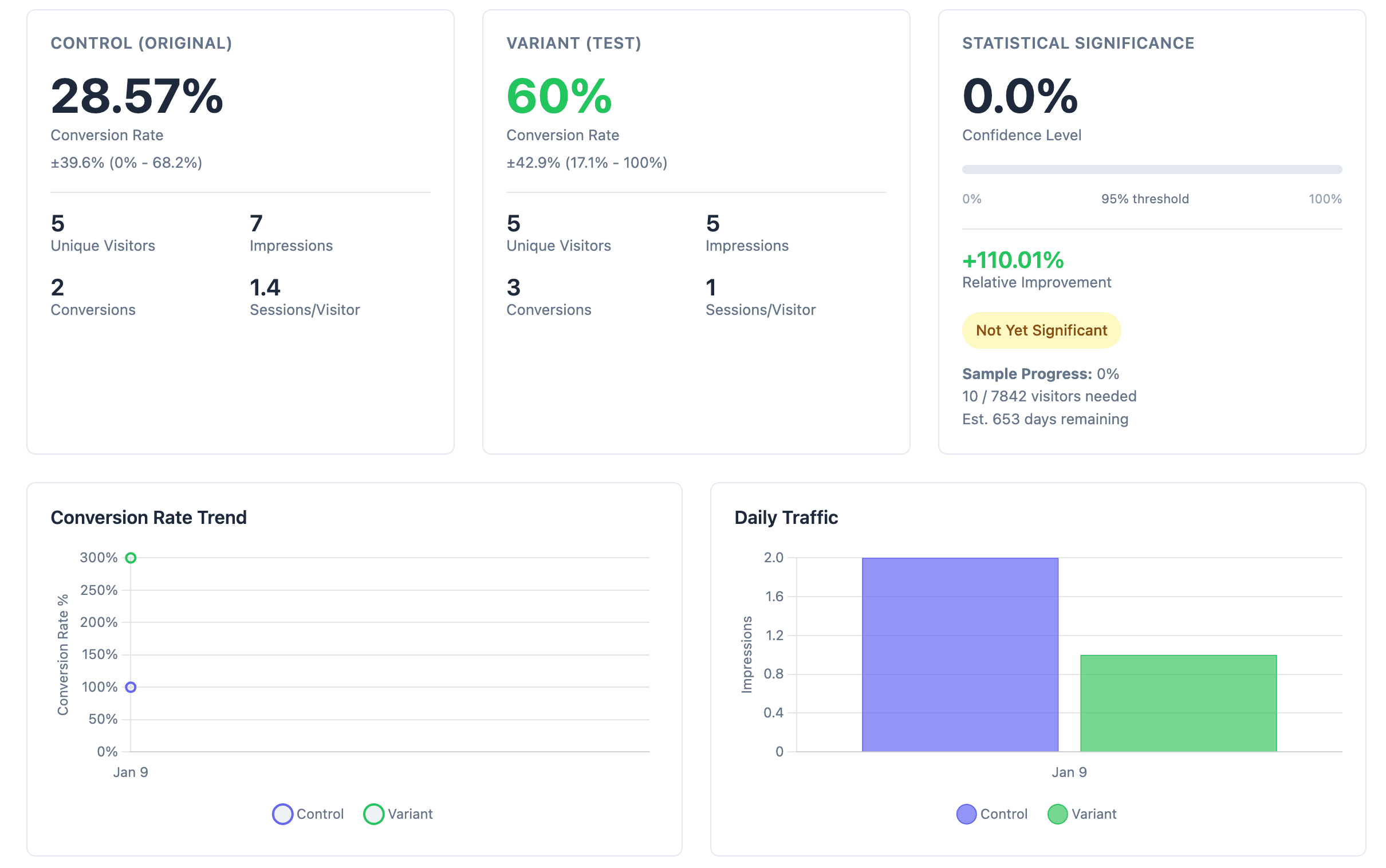The width and height of the screenshot is (1386, 868).
Task: Click the variant 1 Sessions/Visitor value
Action: pyautogui.click(x=711, y=287)
